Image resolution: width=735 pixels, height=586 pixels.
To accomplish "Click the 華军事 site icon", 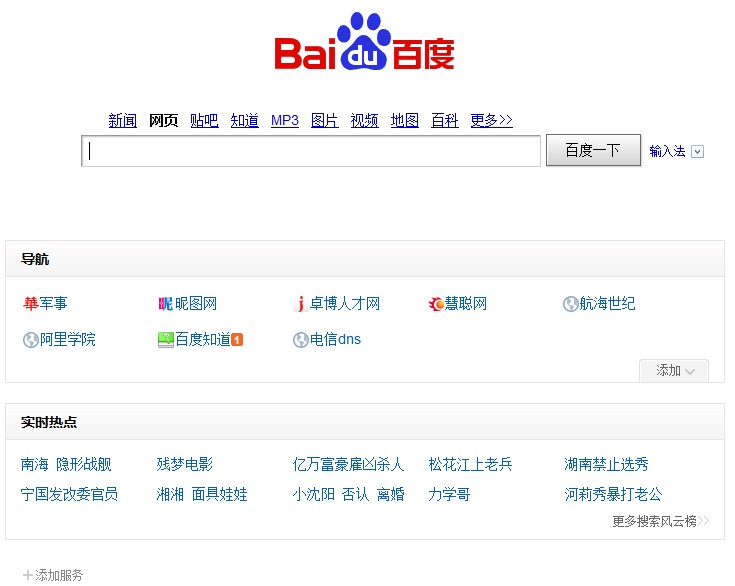I will tap(30, 304).
